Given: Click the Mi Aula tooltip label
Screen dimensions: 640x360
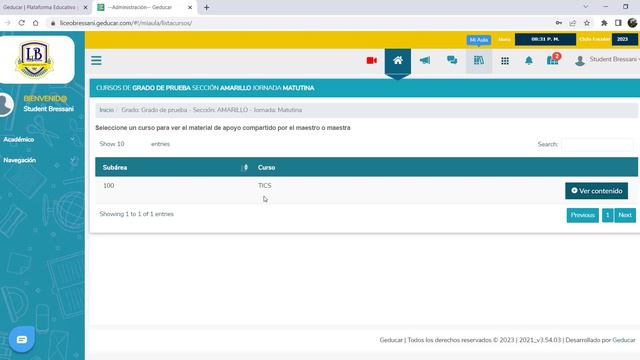Looking at the screenshot, I should click(x=479, y=40).
